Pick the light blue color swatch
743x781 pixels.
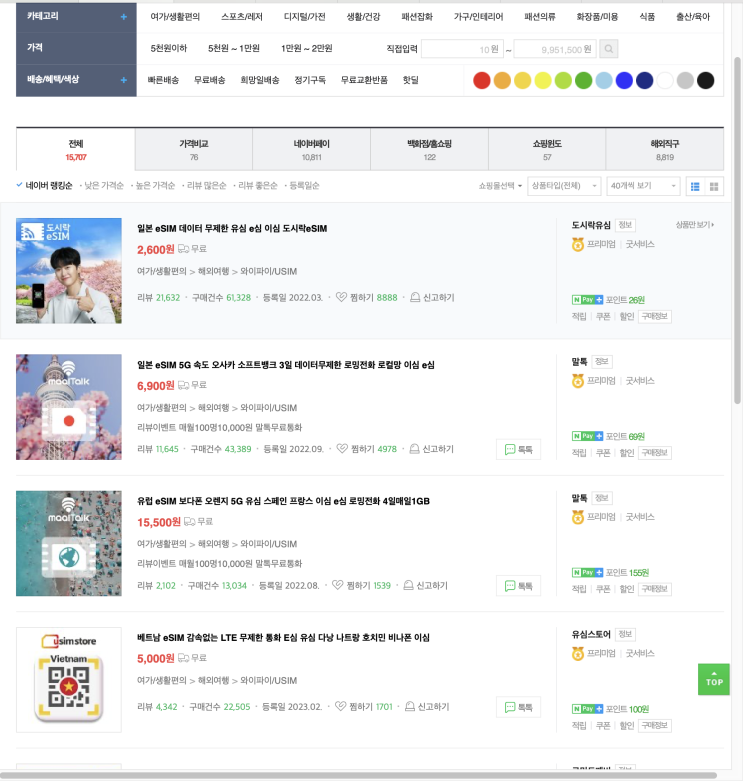tap(604, 80)
